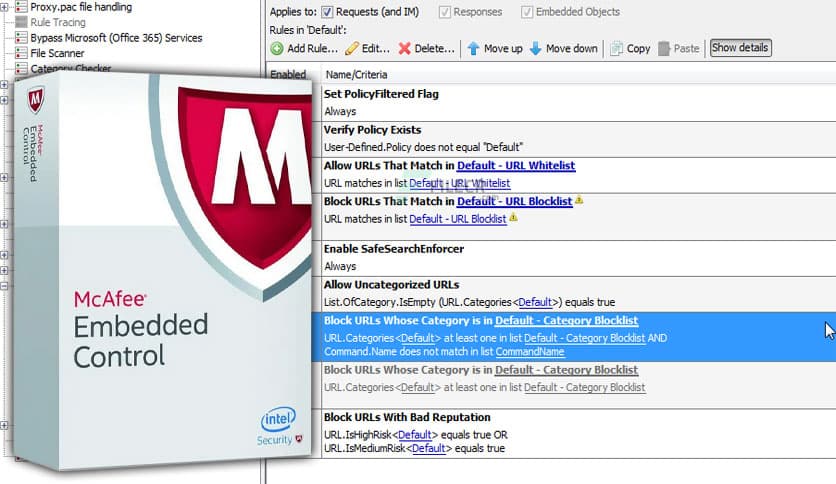The height and width of the screenshot is (484, 836).
Task: Open Default - URL Whitelist link in criteria line
Action: click(460, 183)
